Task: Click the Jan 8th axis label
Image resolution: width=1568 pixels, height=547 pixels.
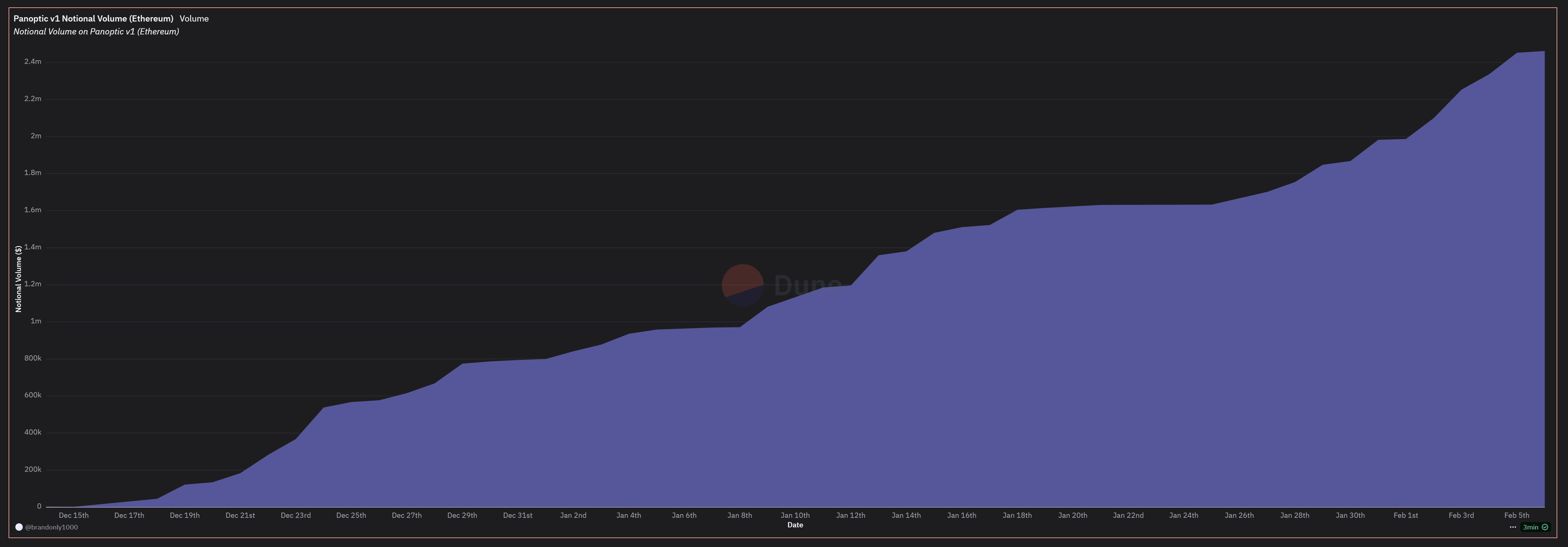Action: (740, 515)
